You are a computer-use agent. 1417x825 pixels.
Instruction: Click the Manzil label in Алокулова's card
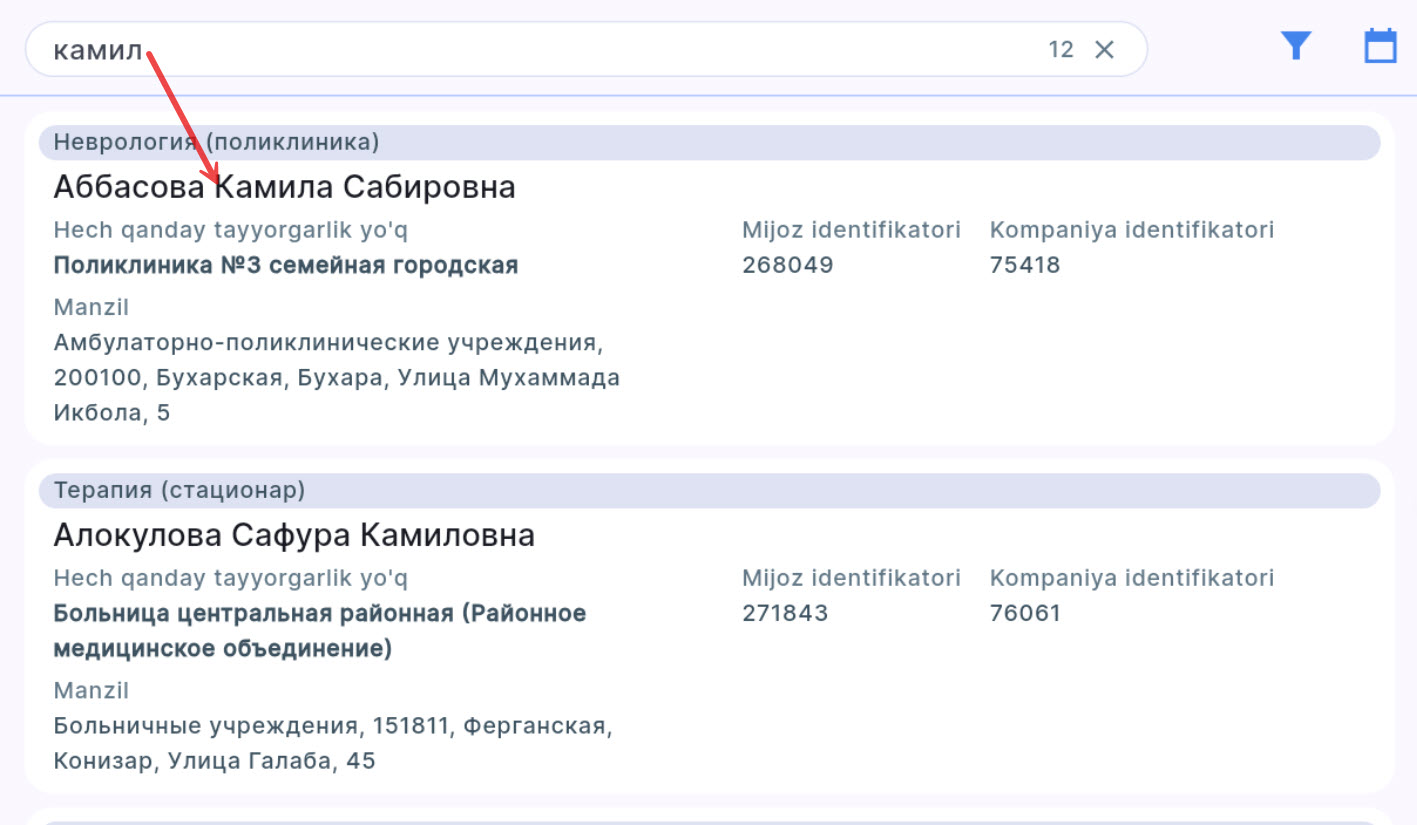point(91,691)
